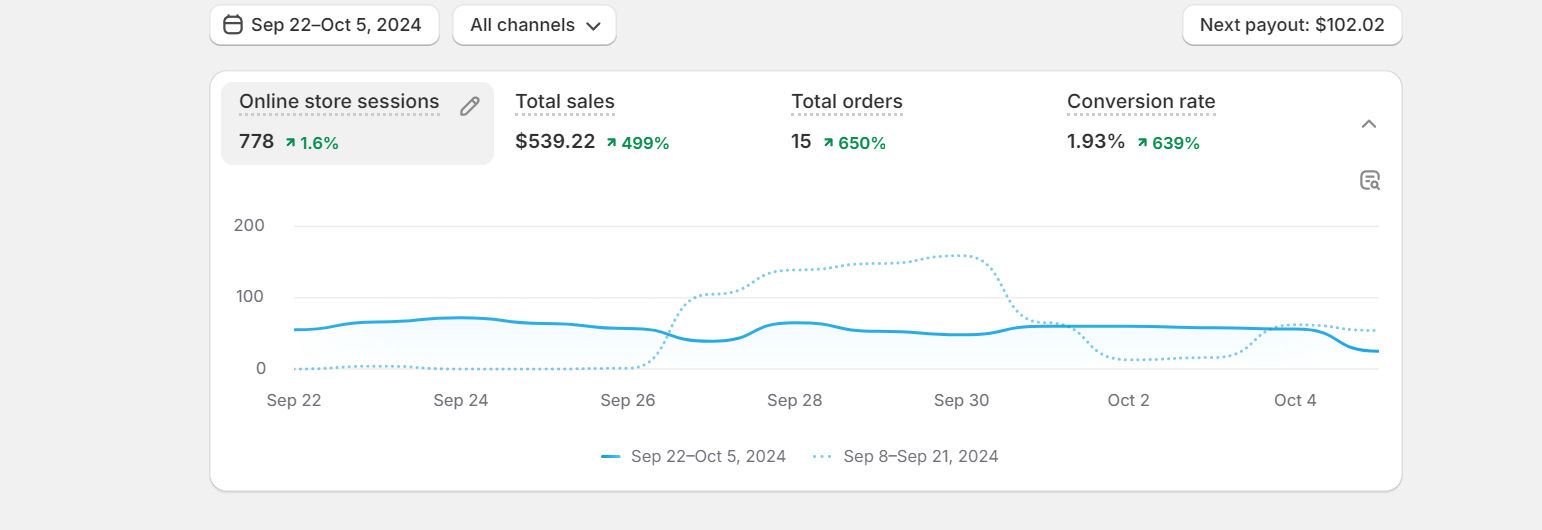Click the 639% conversion rate change indicator
The height and width of the screenshot is (530, 1542).
[x=1168, y=143]
